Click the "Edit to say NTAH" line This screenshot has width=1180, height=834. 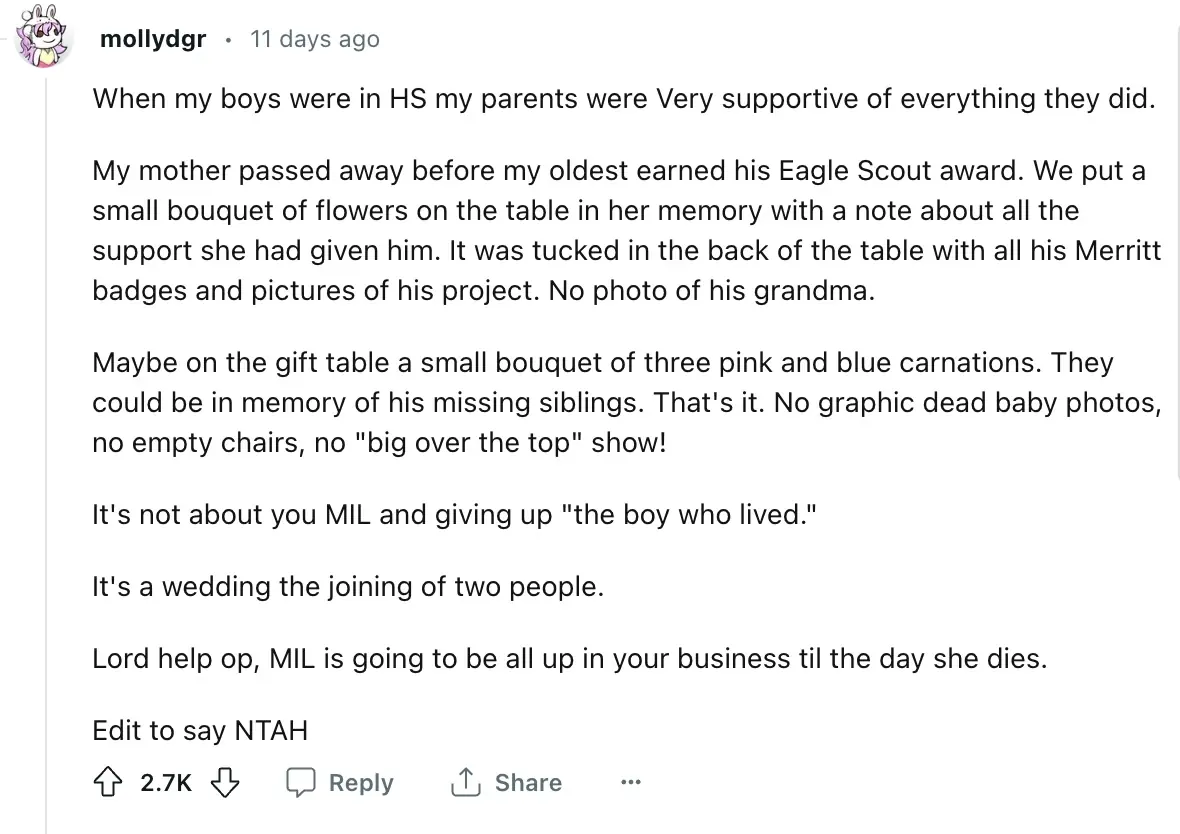(199, 730)
